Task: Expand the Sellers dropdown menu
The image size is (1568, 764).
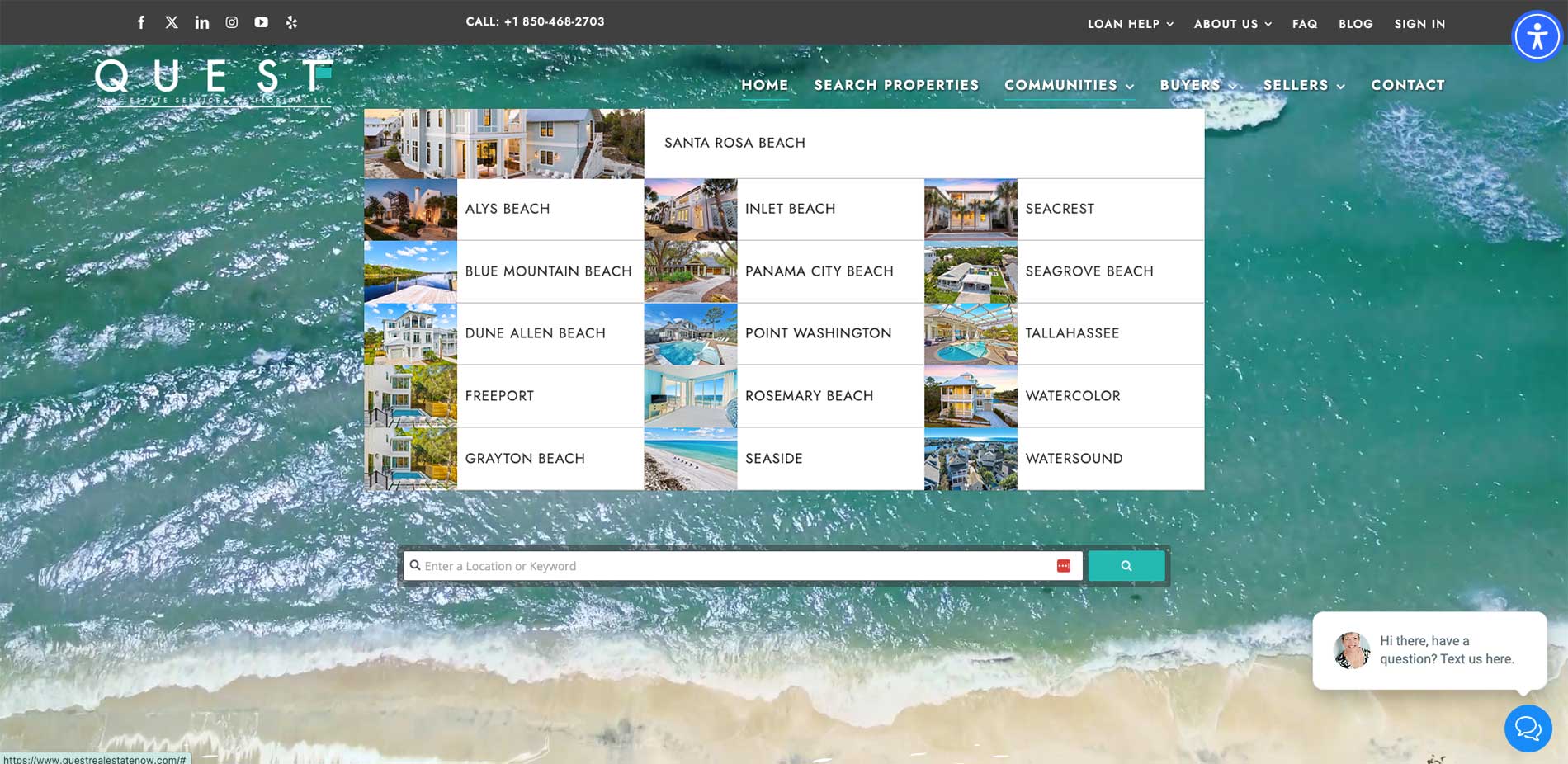Action: pyautogui.click(x=1304, y=85)
